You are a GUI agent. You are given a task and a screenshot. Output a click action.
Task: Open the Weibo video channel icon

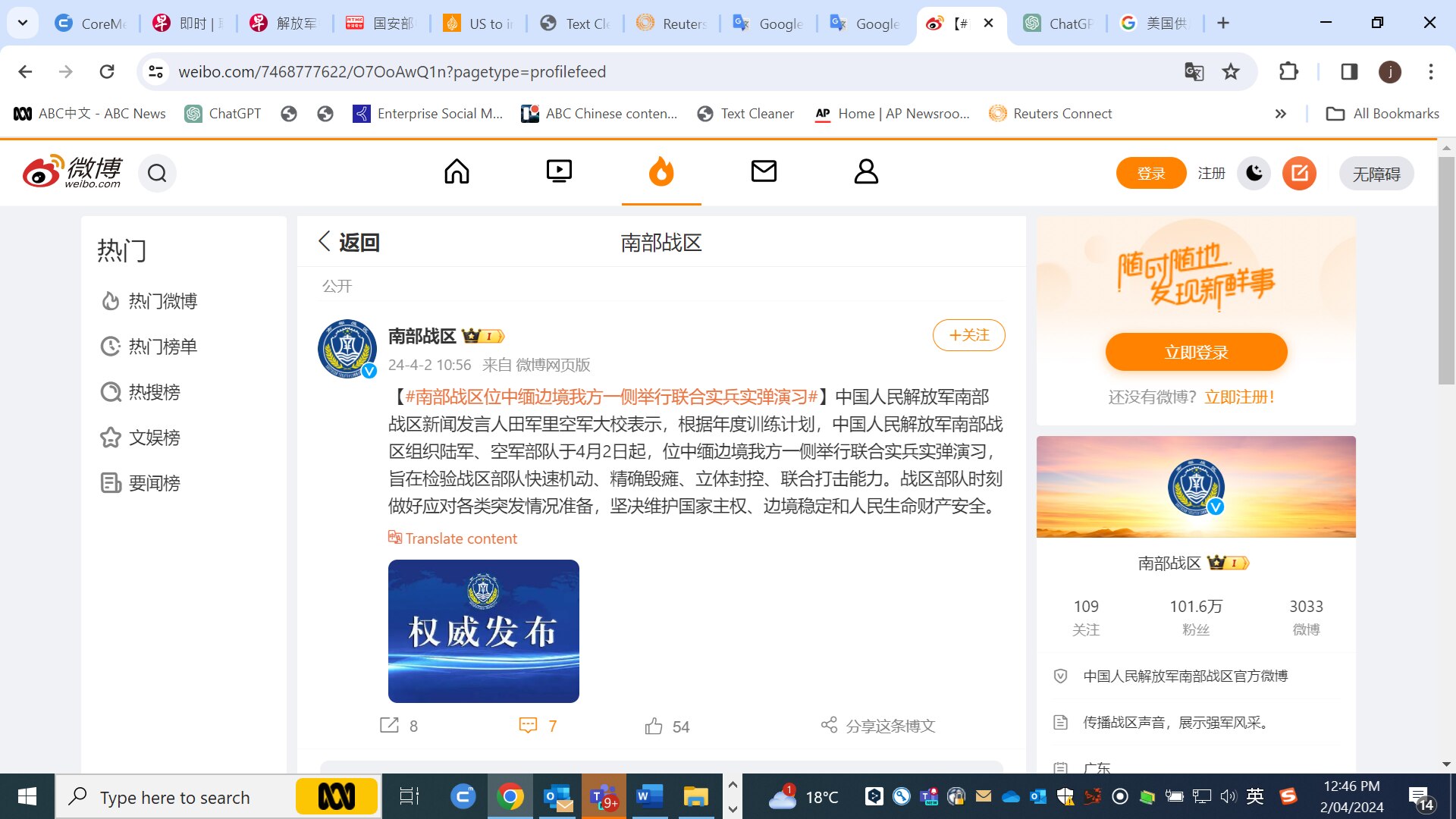click(x=559, y=171)
